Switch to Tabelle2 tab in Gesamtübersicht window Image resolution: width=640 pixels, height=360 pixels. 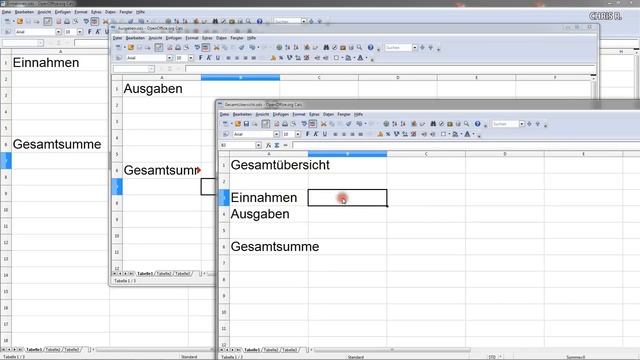coord(271,350)
